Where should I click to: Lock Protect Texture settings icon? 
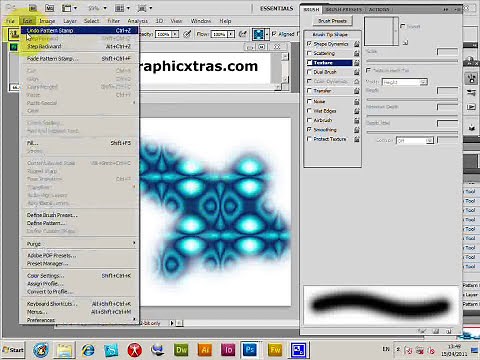coord(357,139)
